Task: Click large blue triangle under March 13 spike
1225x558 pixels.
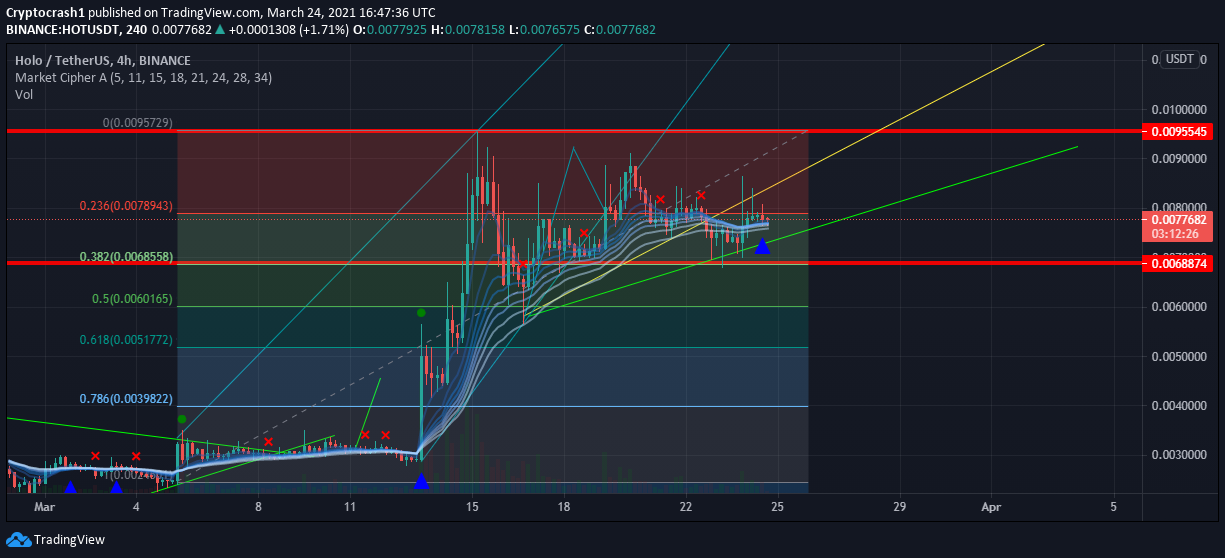Action: point(421,482)
